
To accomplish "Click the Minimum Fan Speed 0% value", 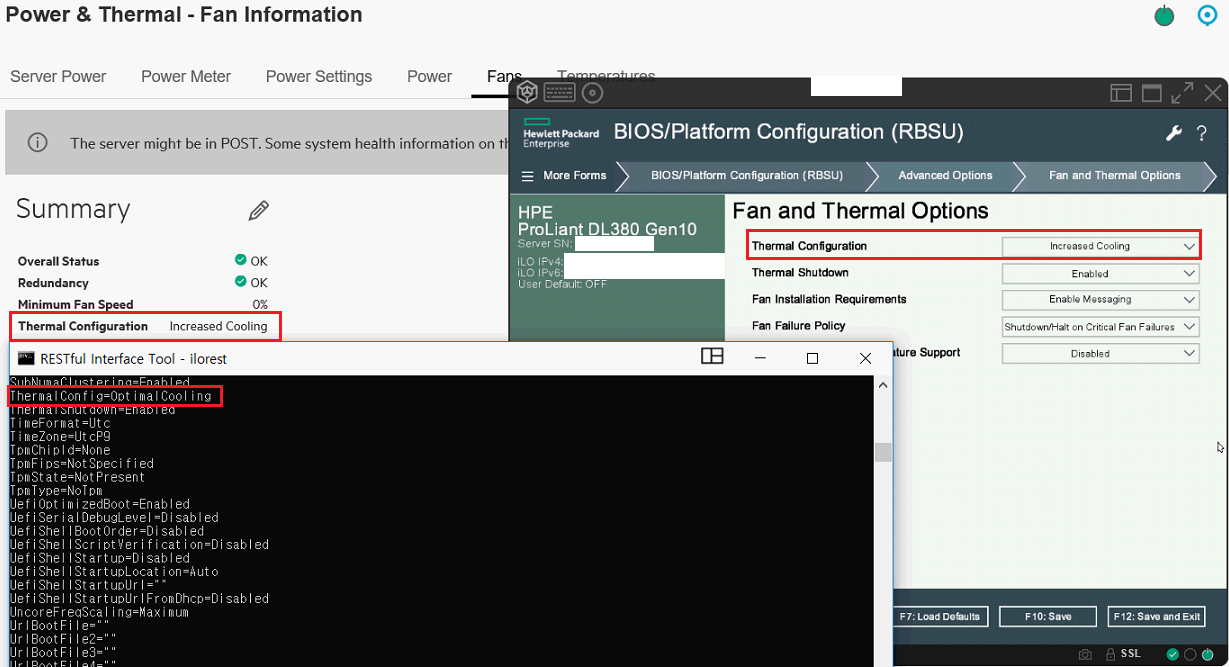I will click(259, 304).
